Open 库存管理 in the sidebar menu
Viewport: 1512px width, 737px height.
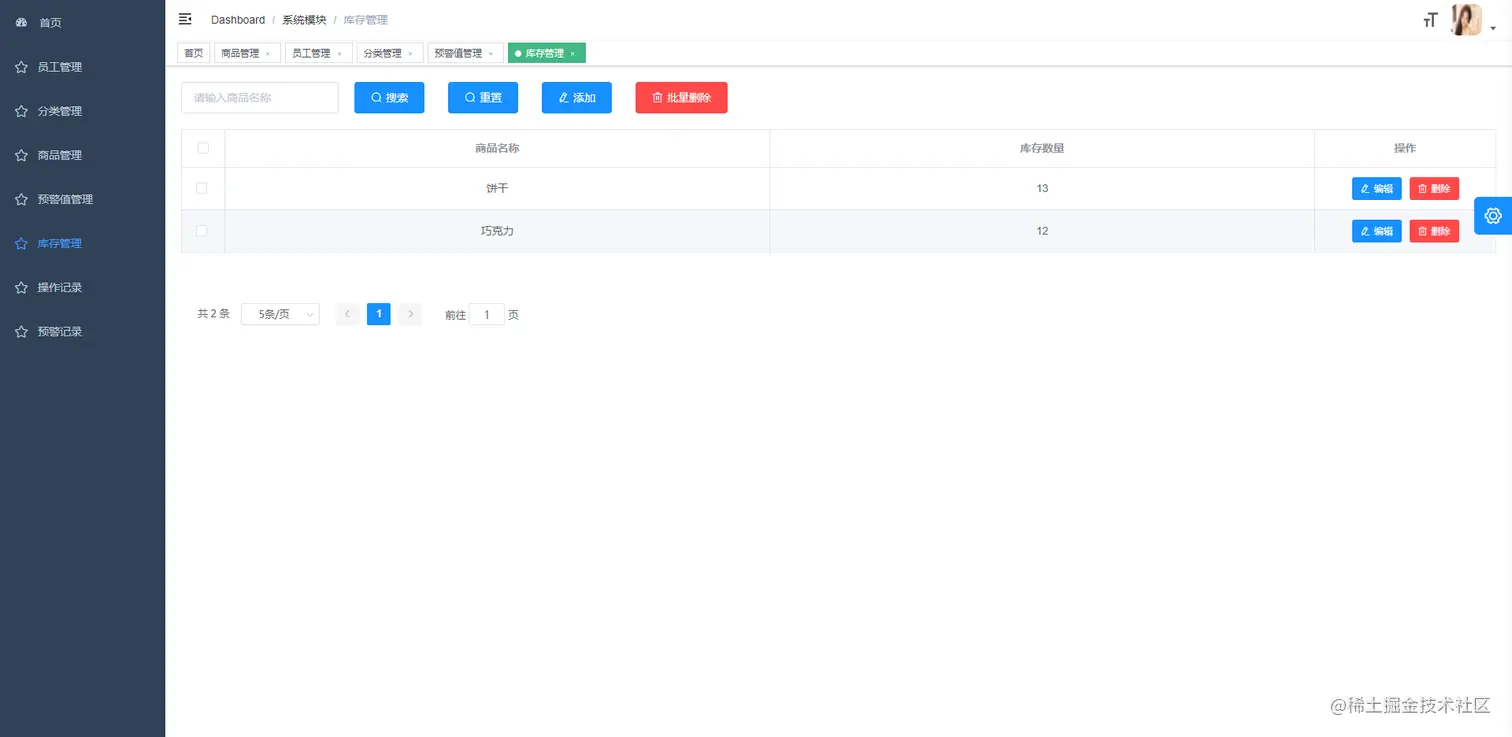tap(82, 243)
